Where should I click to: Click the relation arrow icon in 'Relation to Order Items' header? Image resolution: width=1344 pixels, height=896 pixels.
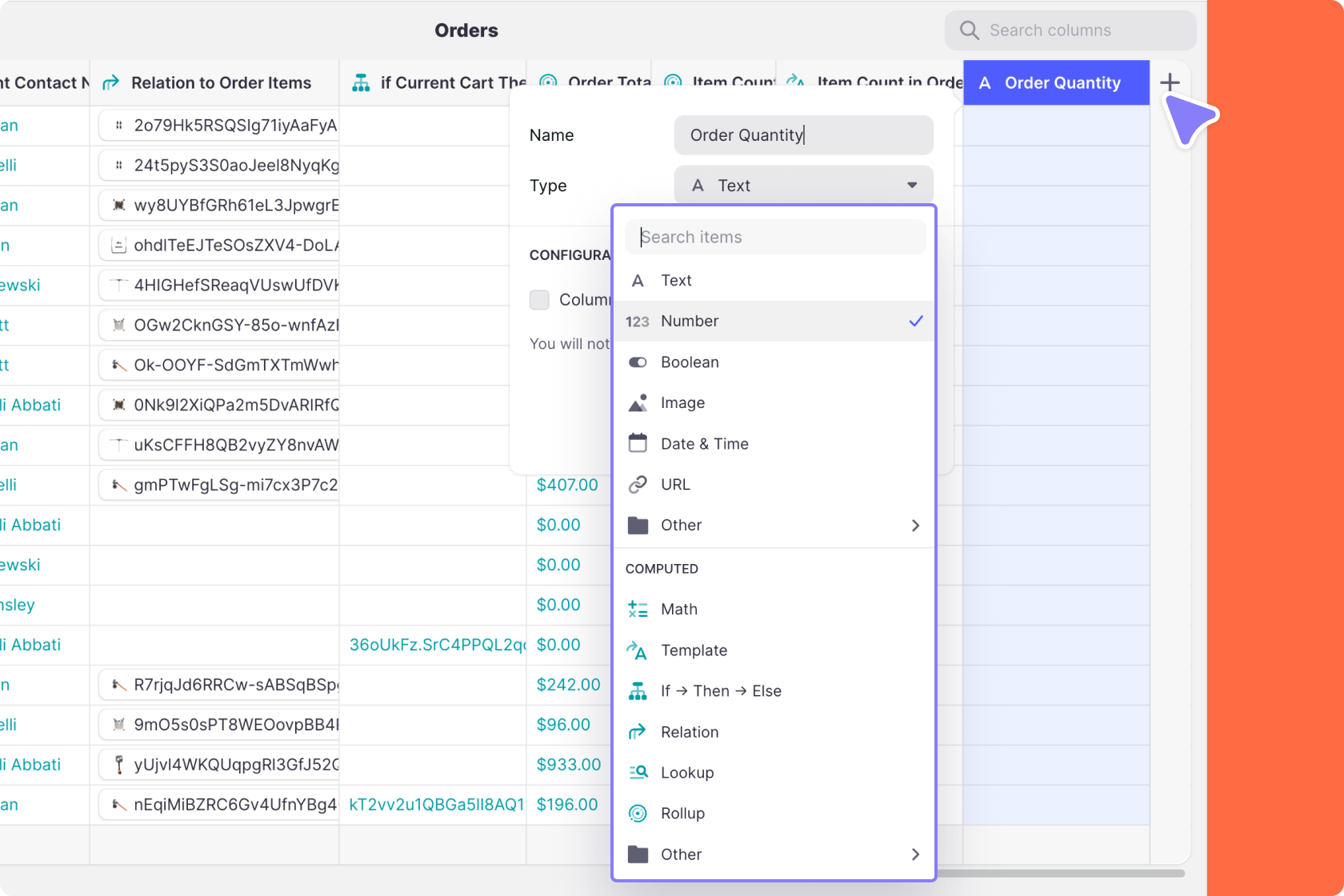pyautogui.click(x=110, y=82)
